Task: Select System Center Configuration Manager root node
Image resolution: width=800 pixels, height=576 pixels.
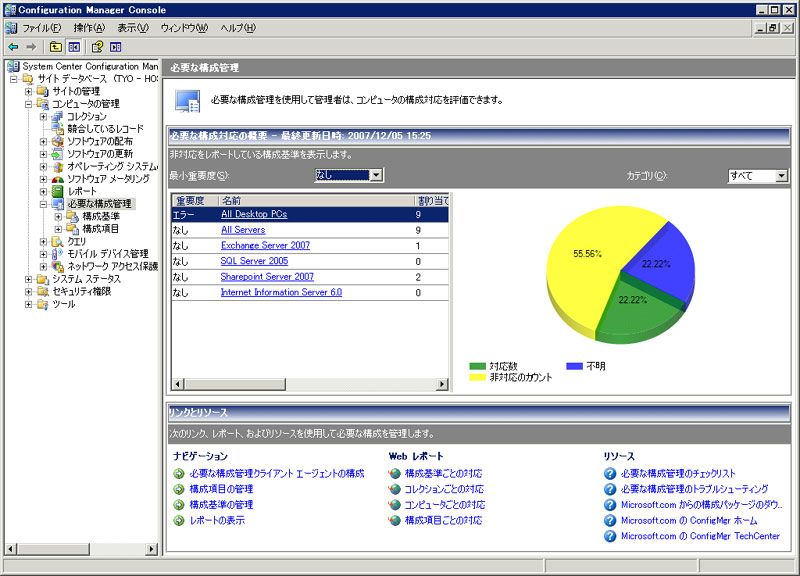Action: 90,66
